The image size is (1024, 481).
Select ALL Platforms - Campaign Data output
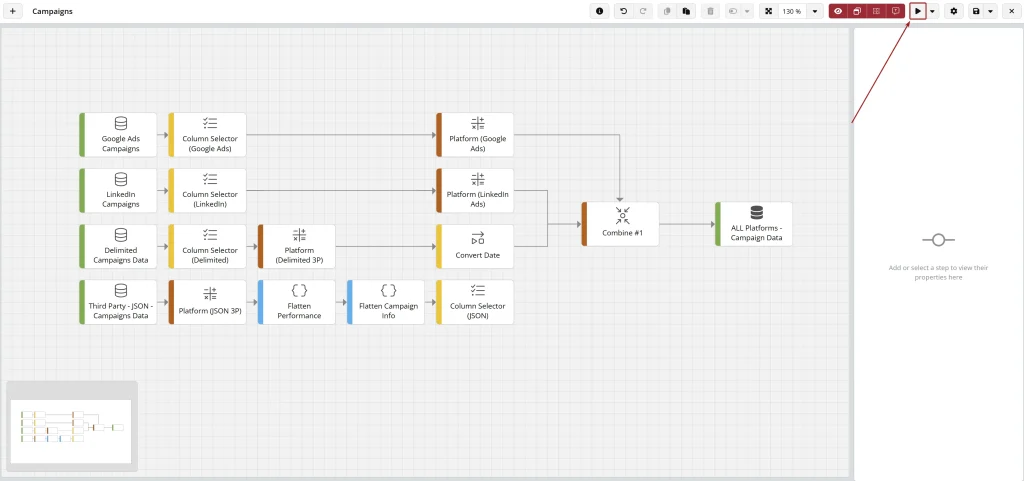(x=754, y=224)
